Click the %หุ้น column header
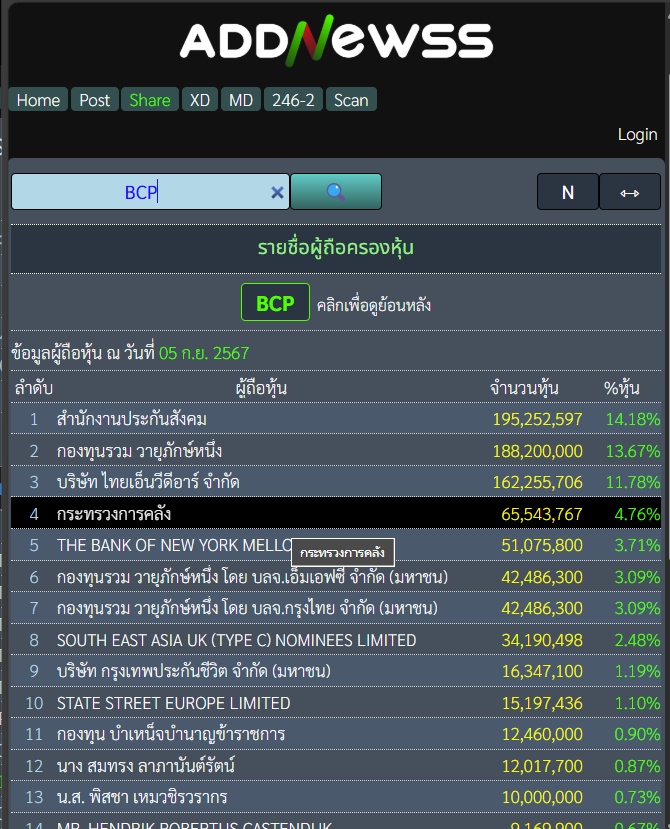This screenshot has height=829, width=670. [x=622, y=388]
